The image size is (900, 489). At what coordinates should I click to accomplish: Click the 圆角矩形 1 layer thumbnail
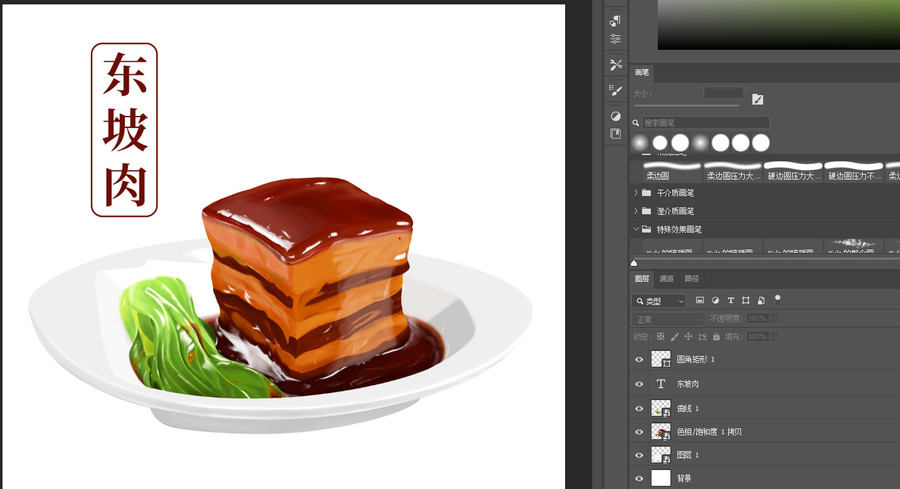[x=661, y=359]
